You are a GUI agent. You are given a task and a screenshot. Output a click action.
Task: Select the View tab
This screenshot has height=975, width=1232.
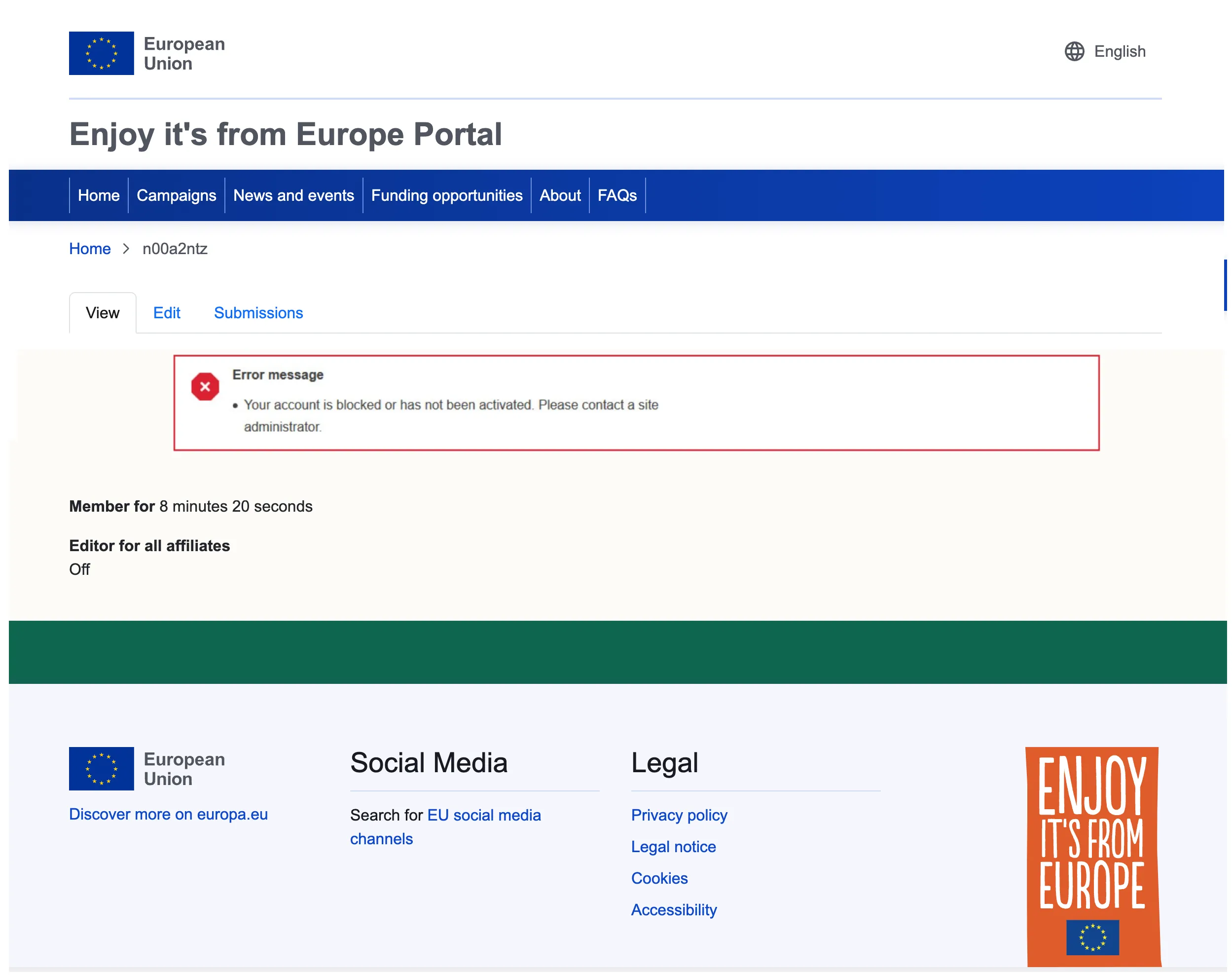click(x=103, y=313)
